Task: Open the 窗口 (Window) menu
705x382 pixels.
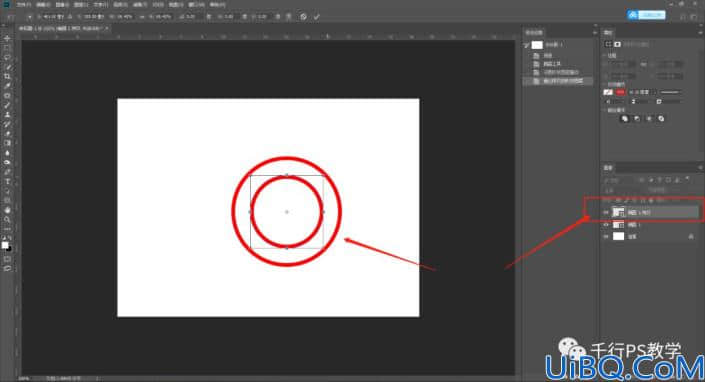Action: point(196,5)
